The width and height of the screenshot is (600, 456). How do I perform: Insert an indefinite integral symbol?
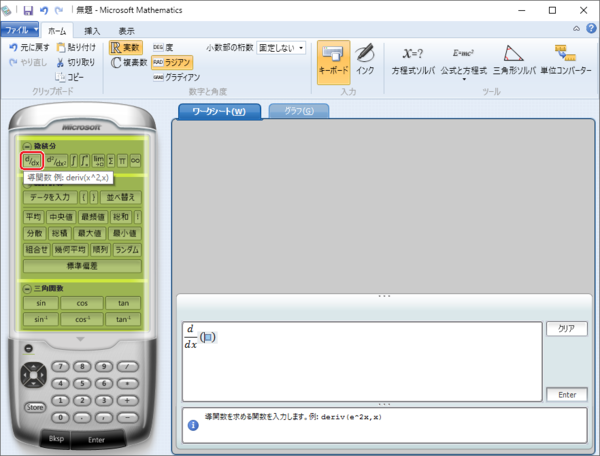[74, 161]
